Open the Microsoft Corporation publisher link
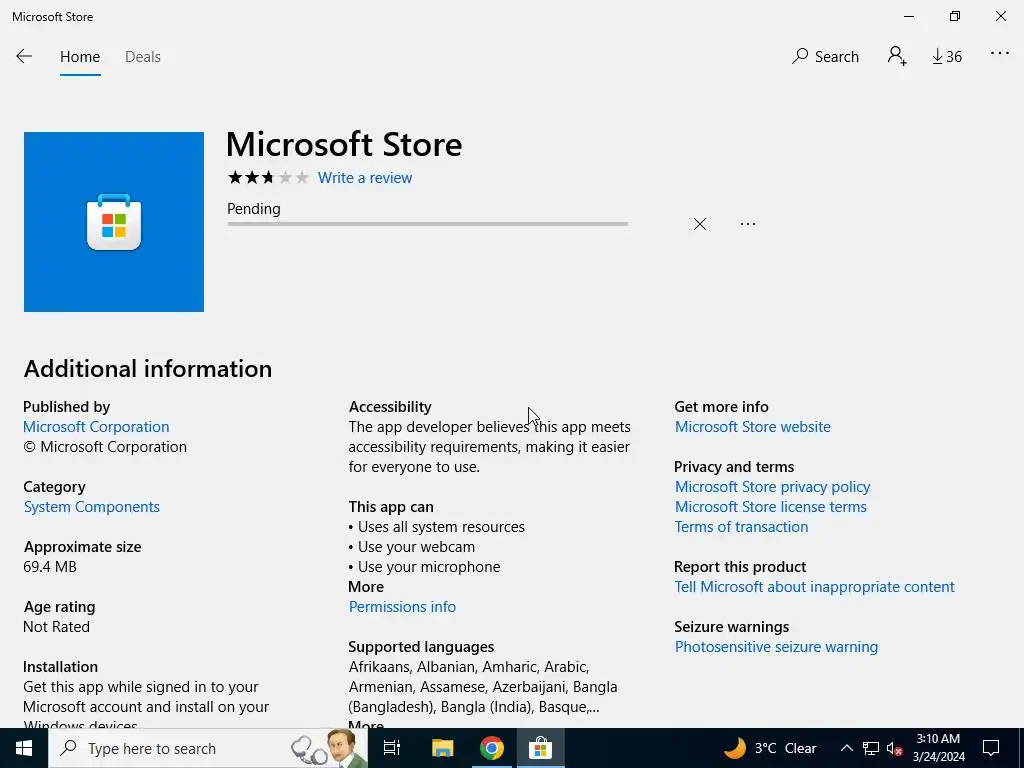This screenshot has width=1024, height=768. click(x=96, y=426)
